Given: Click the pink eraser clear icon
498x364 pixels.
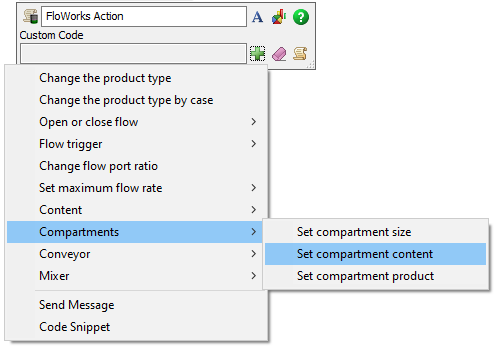Looking at the screenshot, I should [279, 54].
